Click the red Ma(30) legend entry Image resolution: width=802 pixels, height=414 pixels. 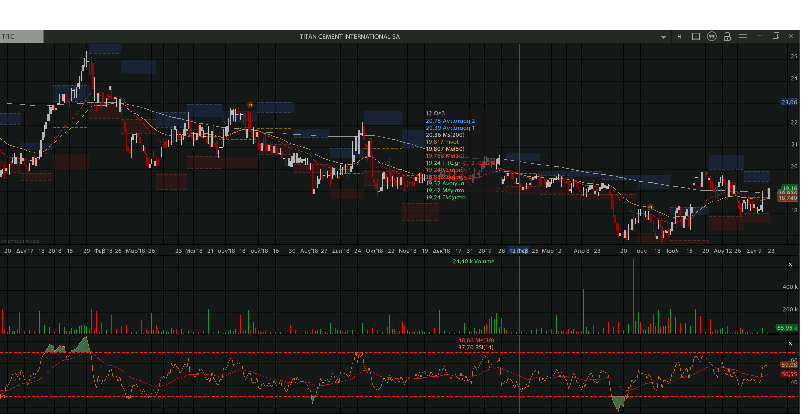pyautogui.click(x=445, y=156)
